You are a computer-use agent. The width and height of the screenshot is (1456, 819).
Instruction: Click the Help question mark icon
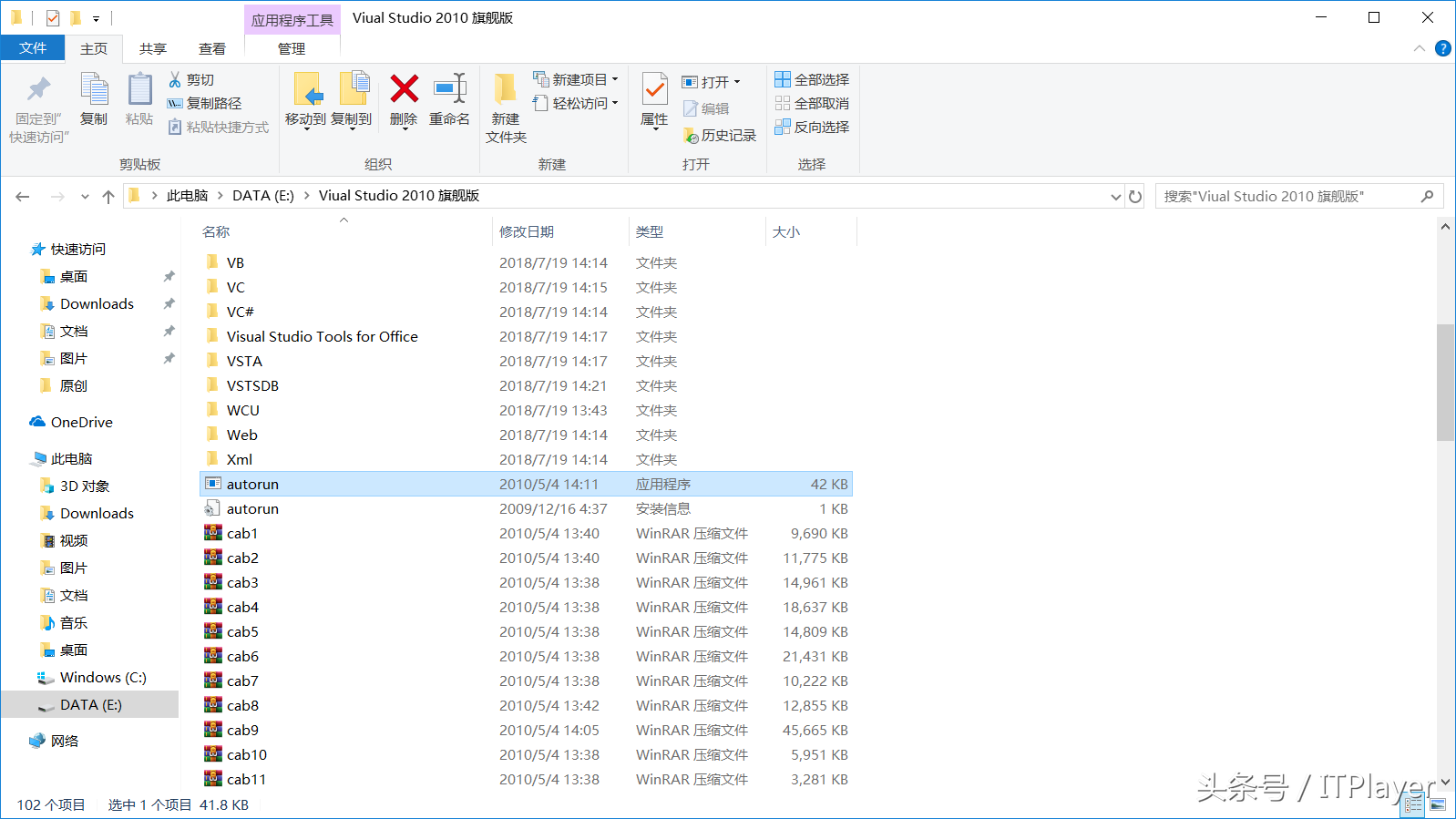pos(1442,48)
